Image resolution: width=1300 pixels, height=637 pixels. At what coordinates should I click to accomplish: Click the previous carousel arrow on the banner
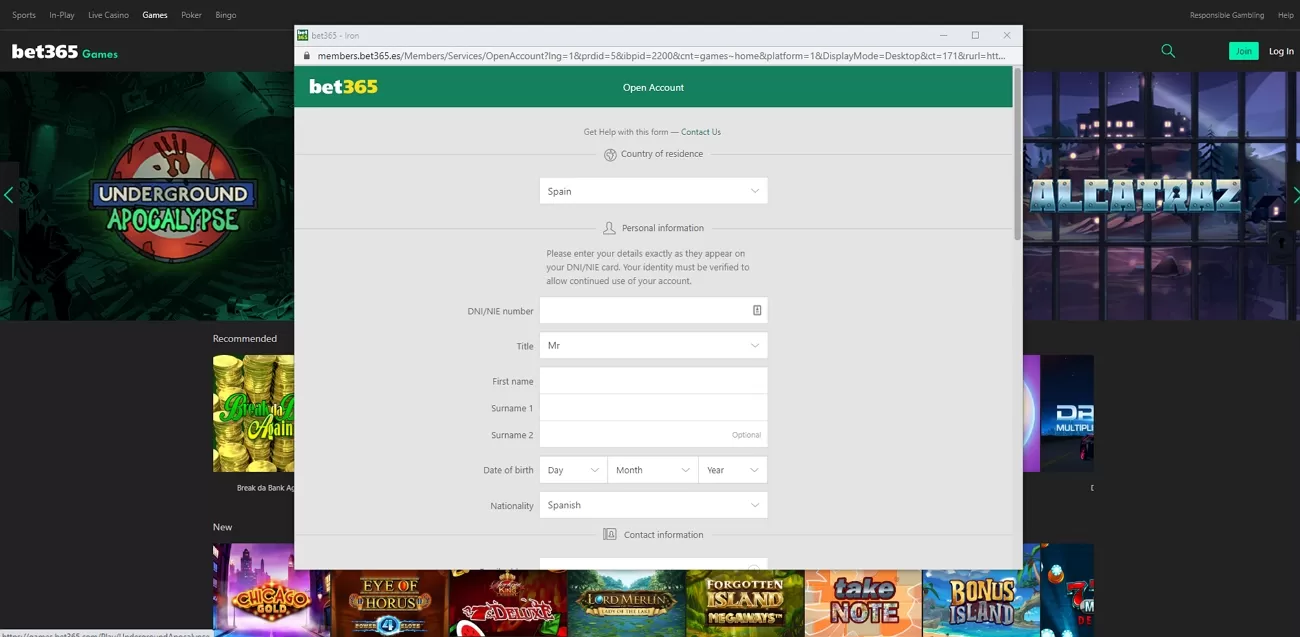(9, 195)
